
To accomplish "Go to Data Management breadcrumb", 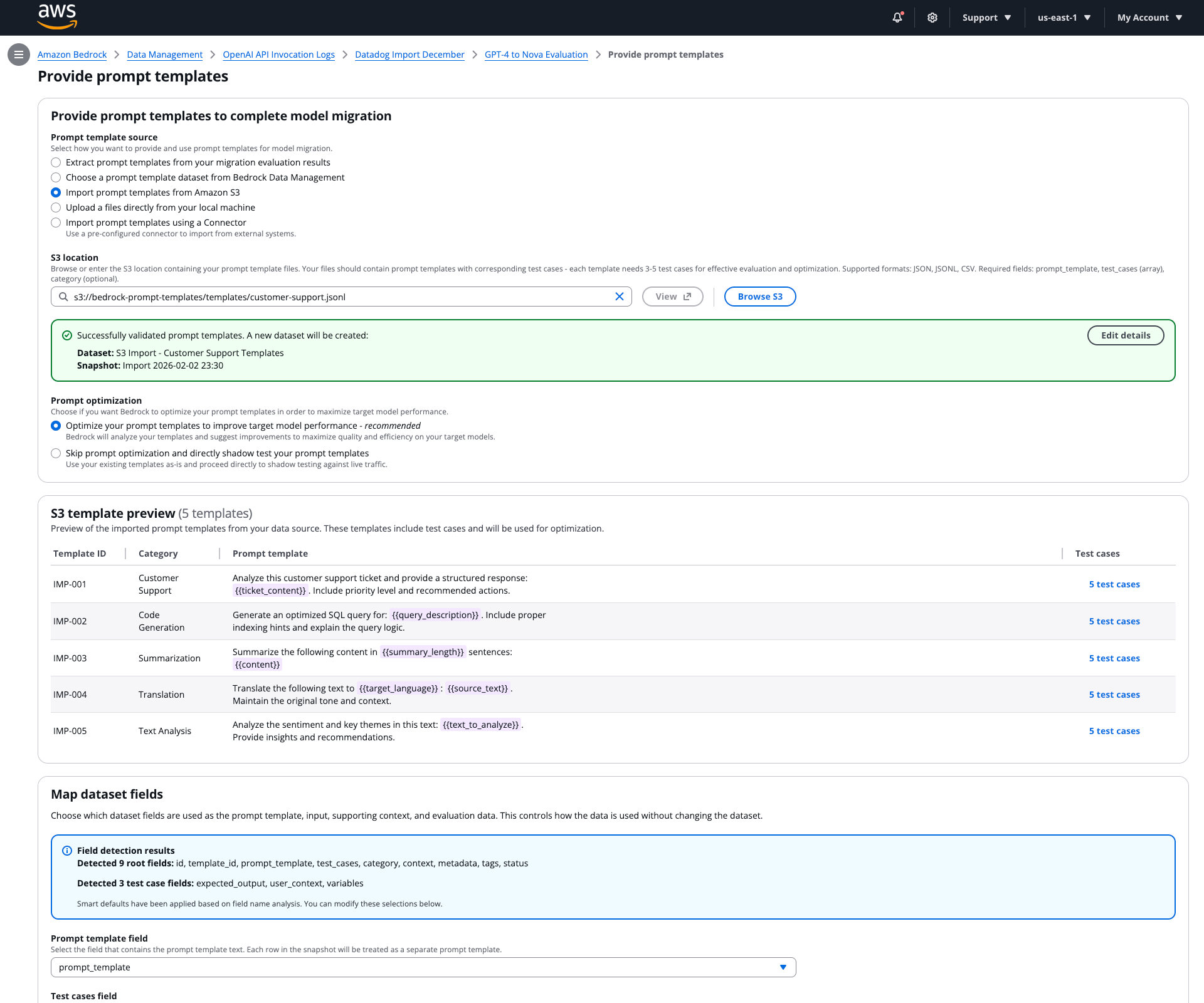I will point(165,55).
